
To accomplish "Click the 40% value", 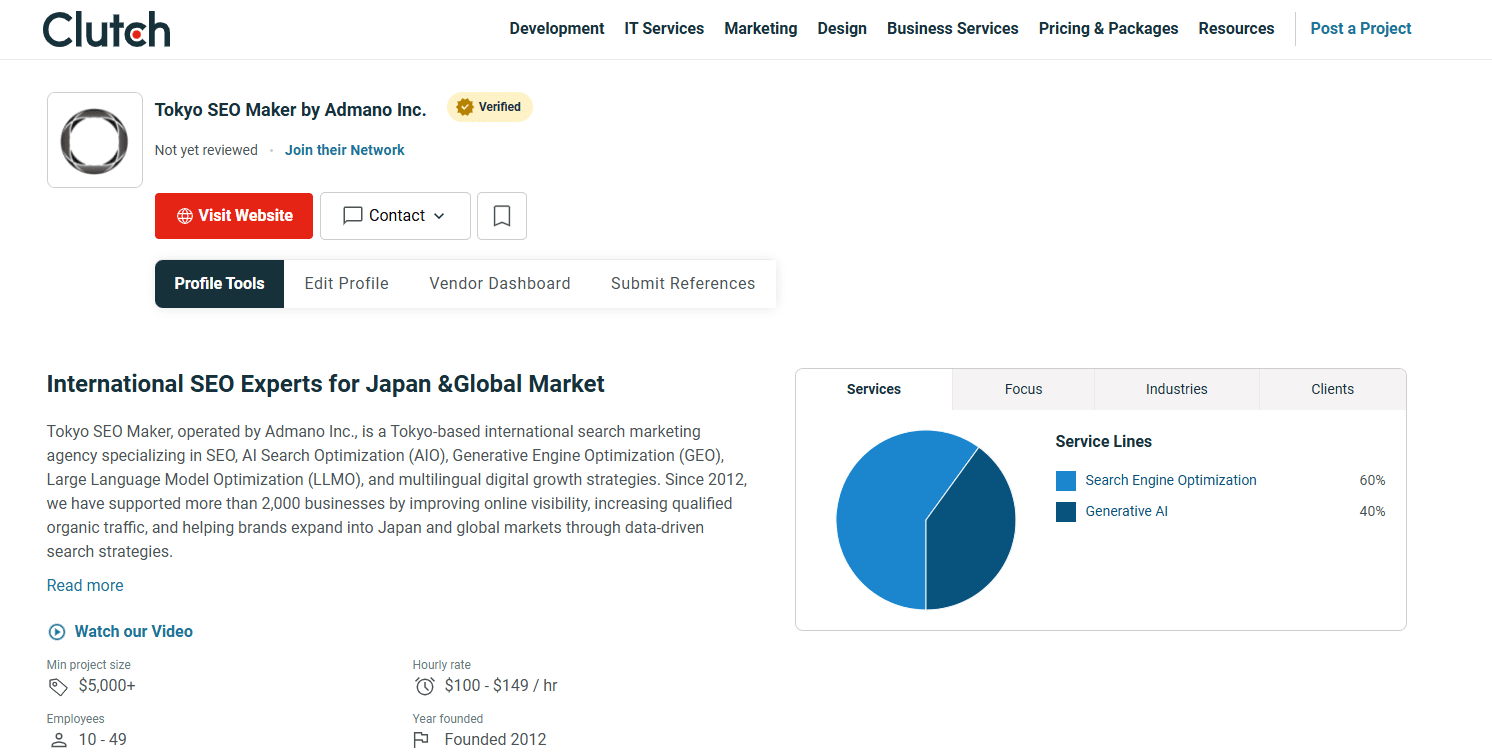I will 1372,512.
